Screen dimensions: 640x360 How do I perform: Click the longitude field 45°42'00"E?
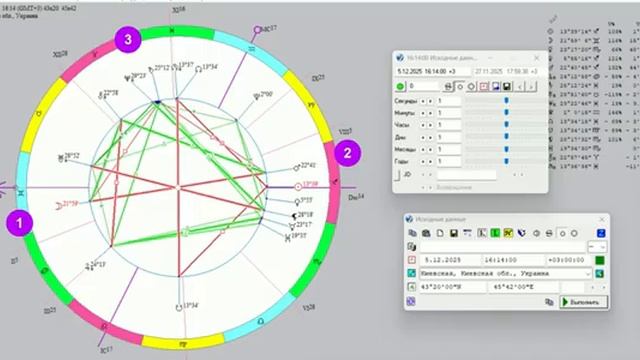tap(524, 287)
